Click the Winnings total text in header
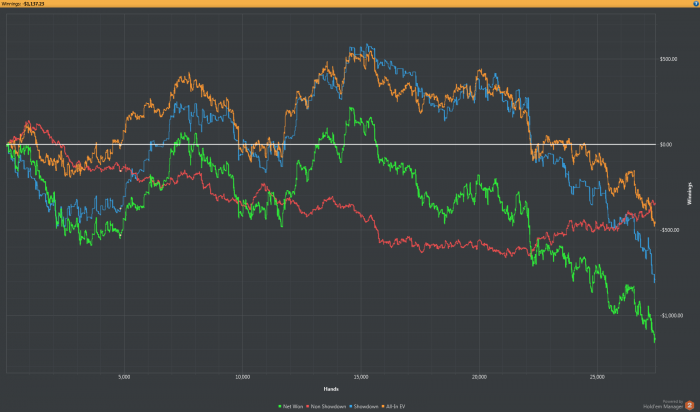This screenshot has width=700, height=412. pyautogui.click(x=23, y=4)
